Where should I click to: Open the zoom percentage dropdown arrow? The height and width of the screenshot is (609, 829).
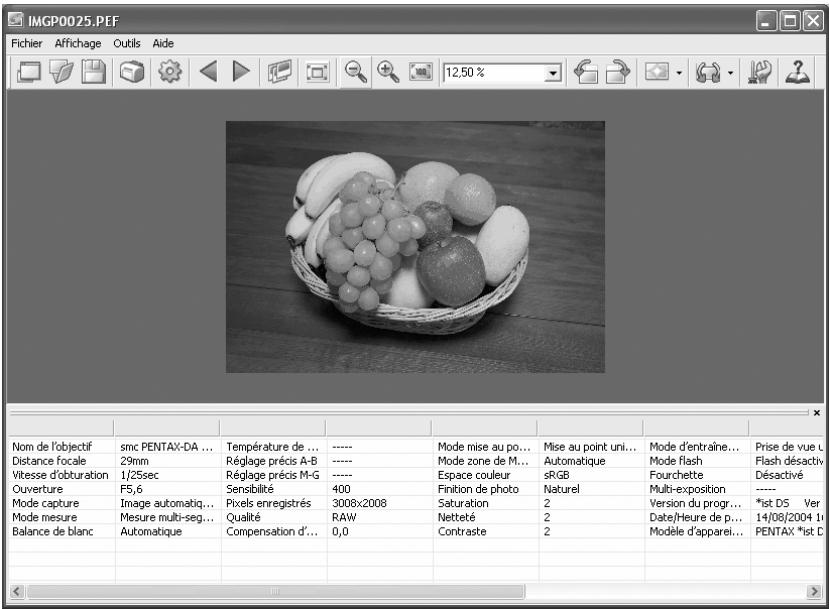coord(552,72)
